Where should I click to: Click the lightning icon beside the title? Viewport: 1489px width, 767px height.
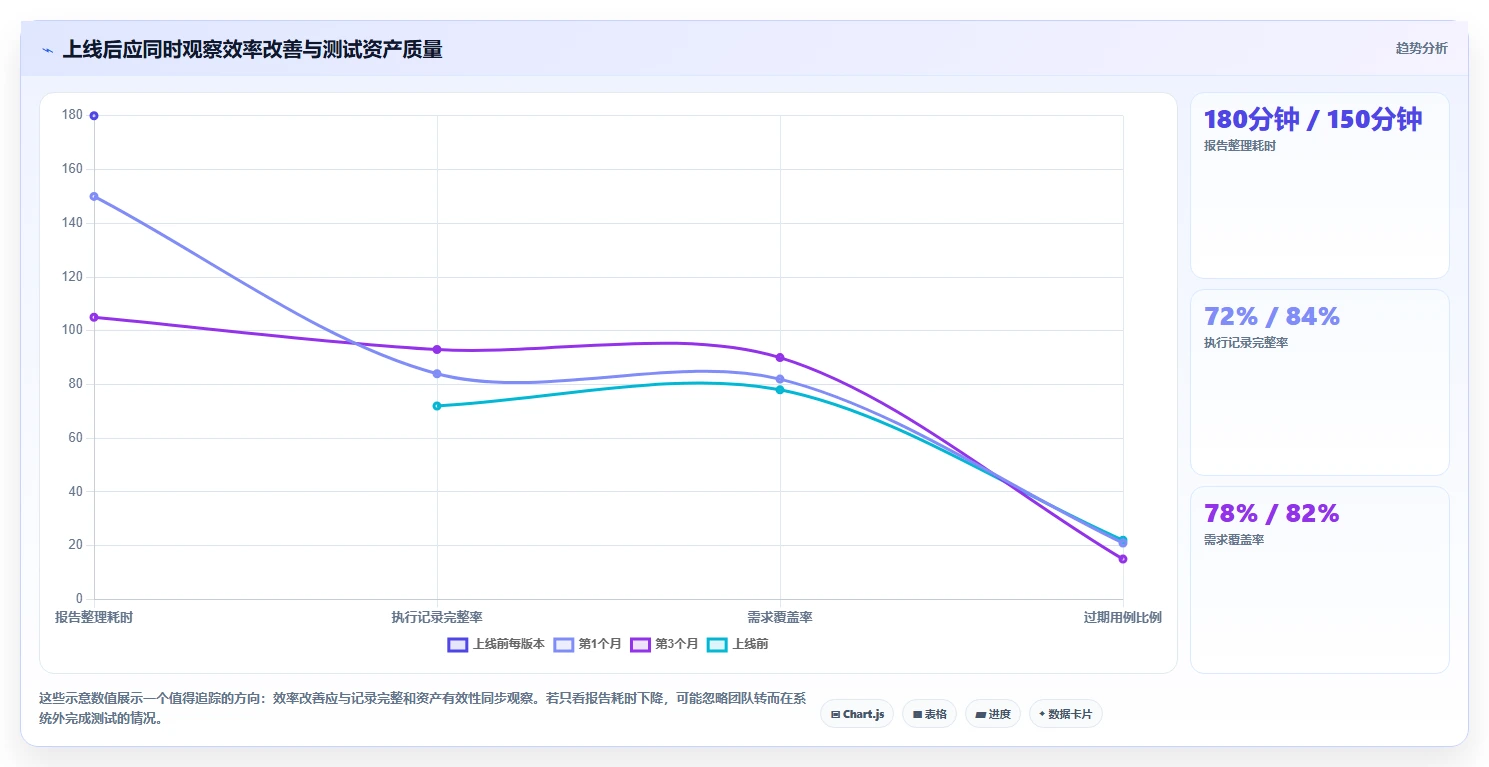pyautogui.click(x=47, y=50)
